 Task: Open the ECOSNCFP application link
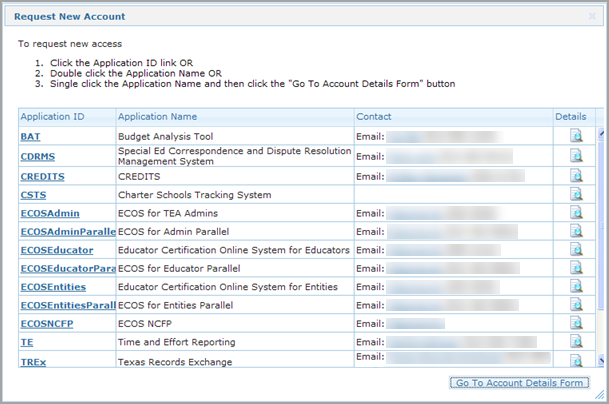[47, 324]
